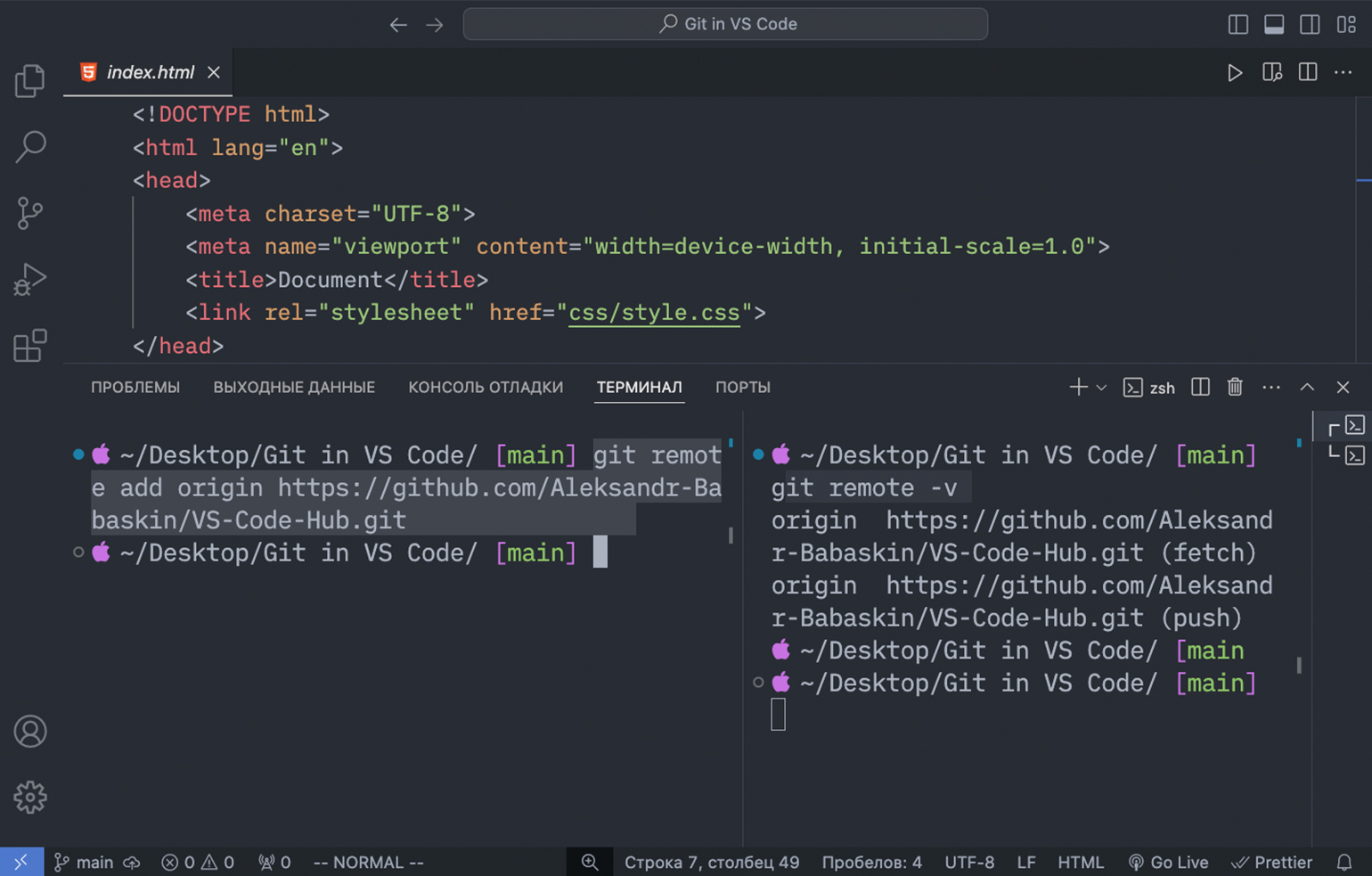Click the git remote -v command in right terminal
The width and height of the screenshot is (1372, 876).
(864, 487)
